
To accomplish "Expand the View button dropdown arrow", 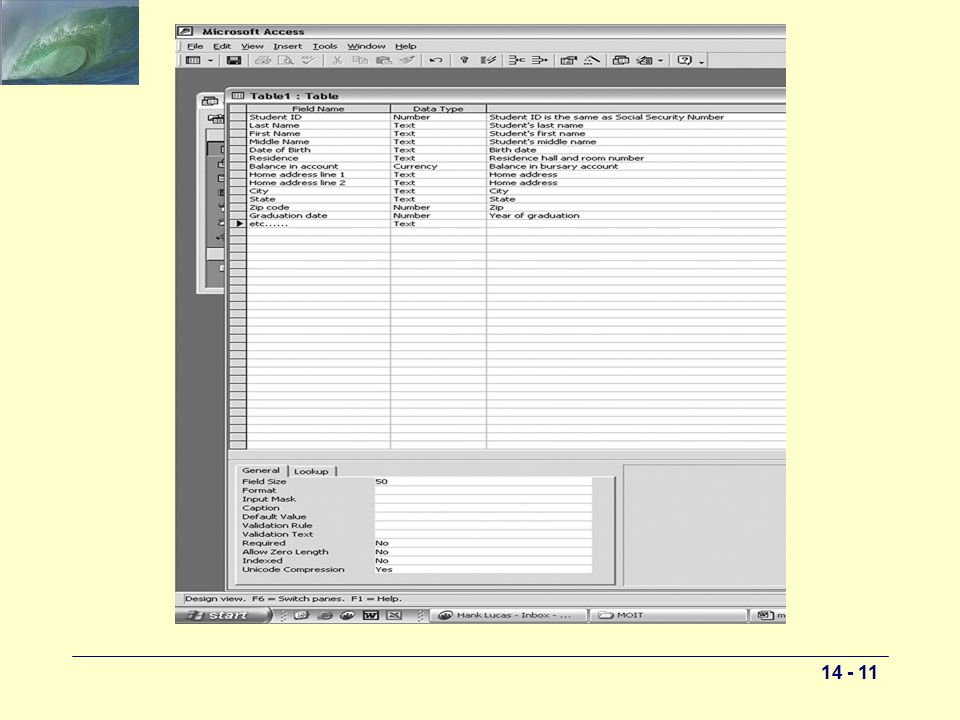I will (x=210, y=60).
